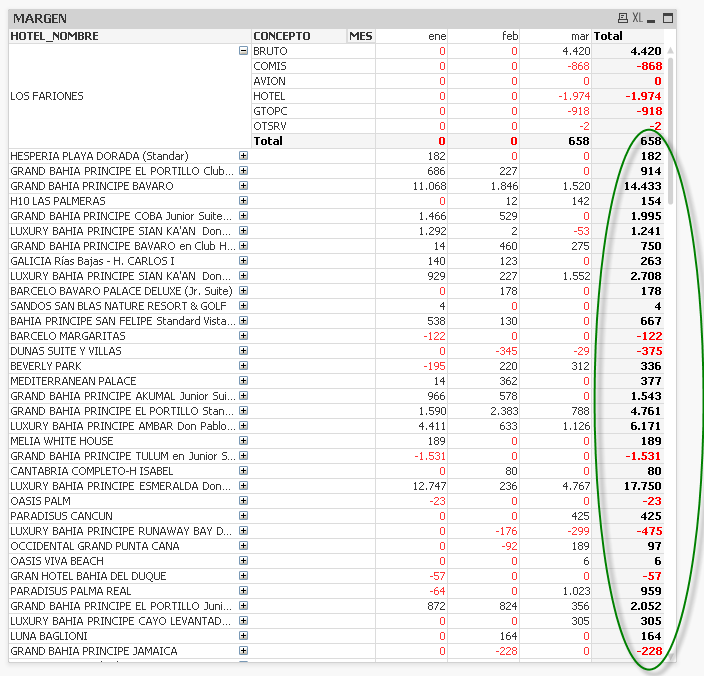The height and width of the screenshot is (676, 704).
Task: Expand LUNA BAGLIONI row
Action: [x=243, y=636]
